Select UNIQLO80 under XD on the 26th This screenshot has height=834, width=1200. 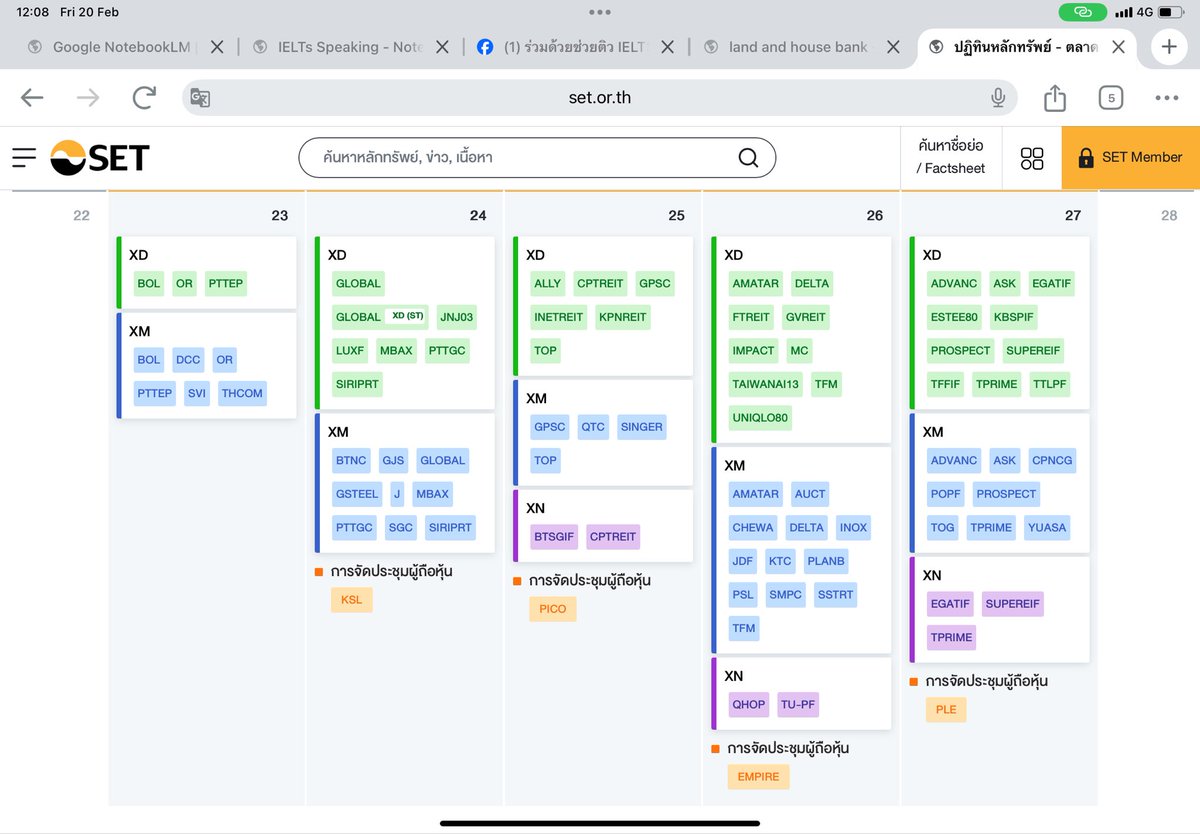pyautogui.click(x=761, y=418)
